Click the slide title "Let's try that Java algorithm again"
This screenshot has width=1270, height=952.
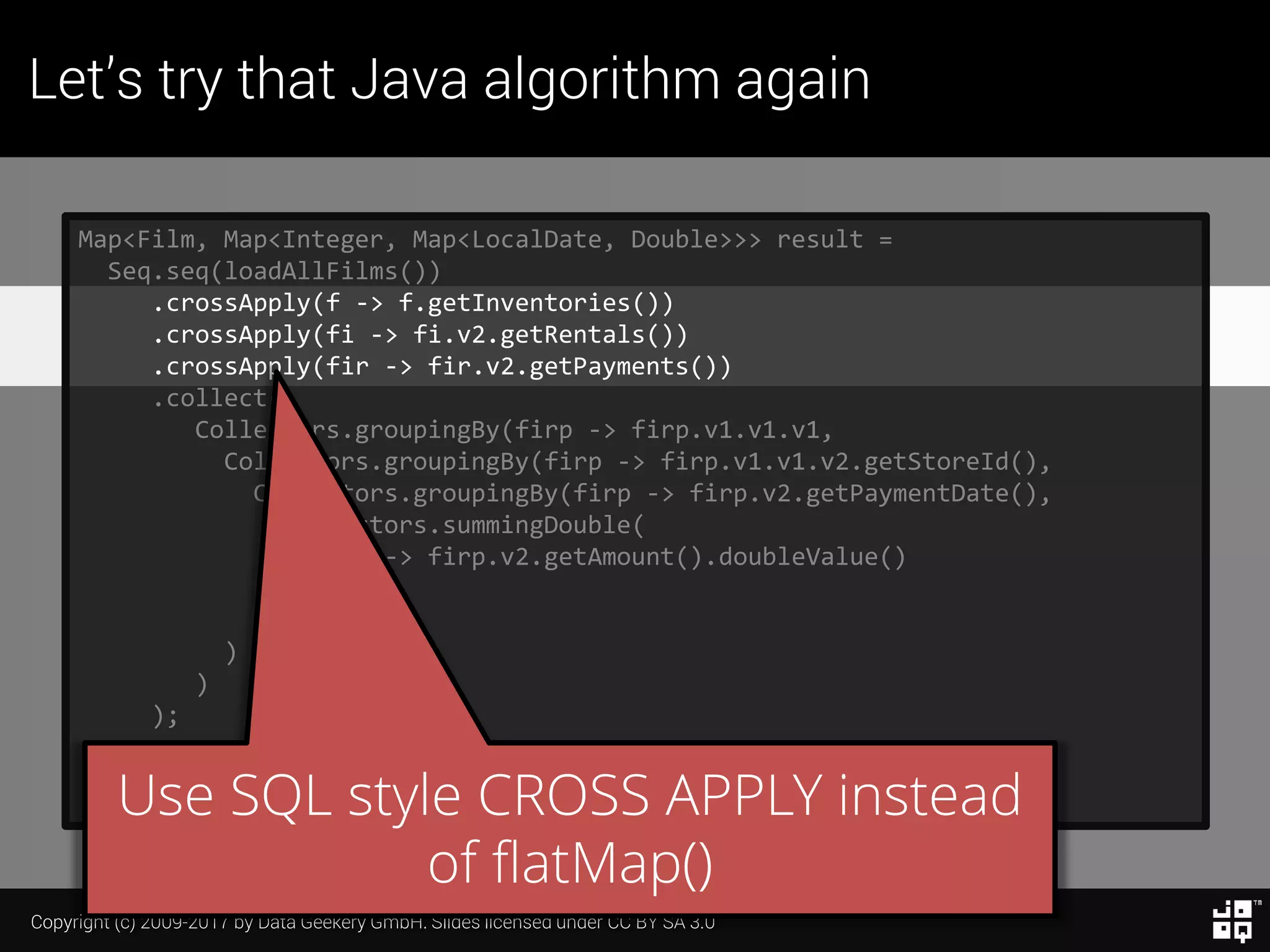click(x=450, y=79)
